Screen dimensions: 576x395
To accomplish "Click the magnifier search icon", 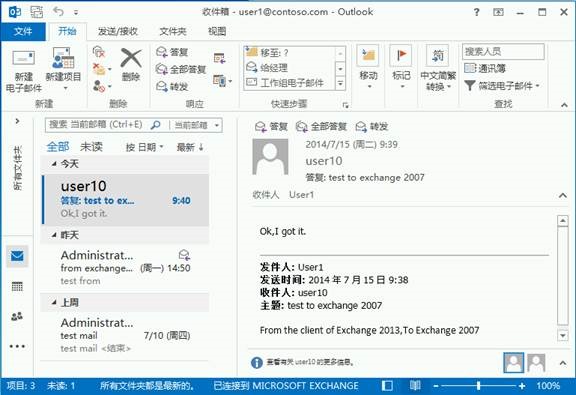I will (155, 125).
